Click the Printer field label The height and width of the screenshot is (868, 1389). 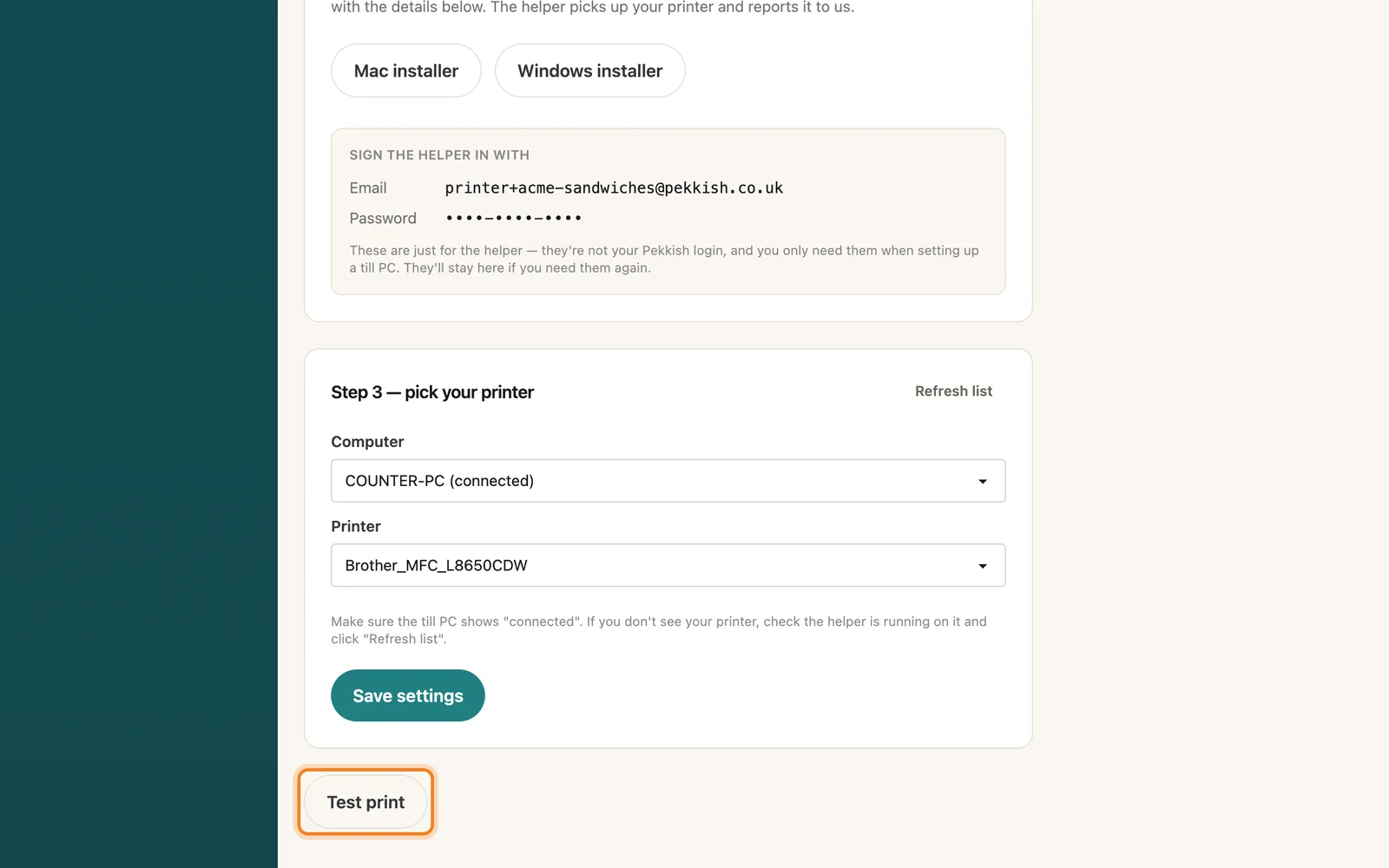click(x=356, y=526)
